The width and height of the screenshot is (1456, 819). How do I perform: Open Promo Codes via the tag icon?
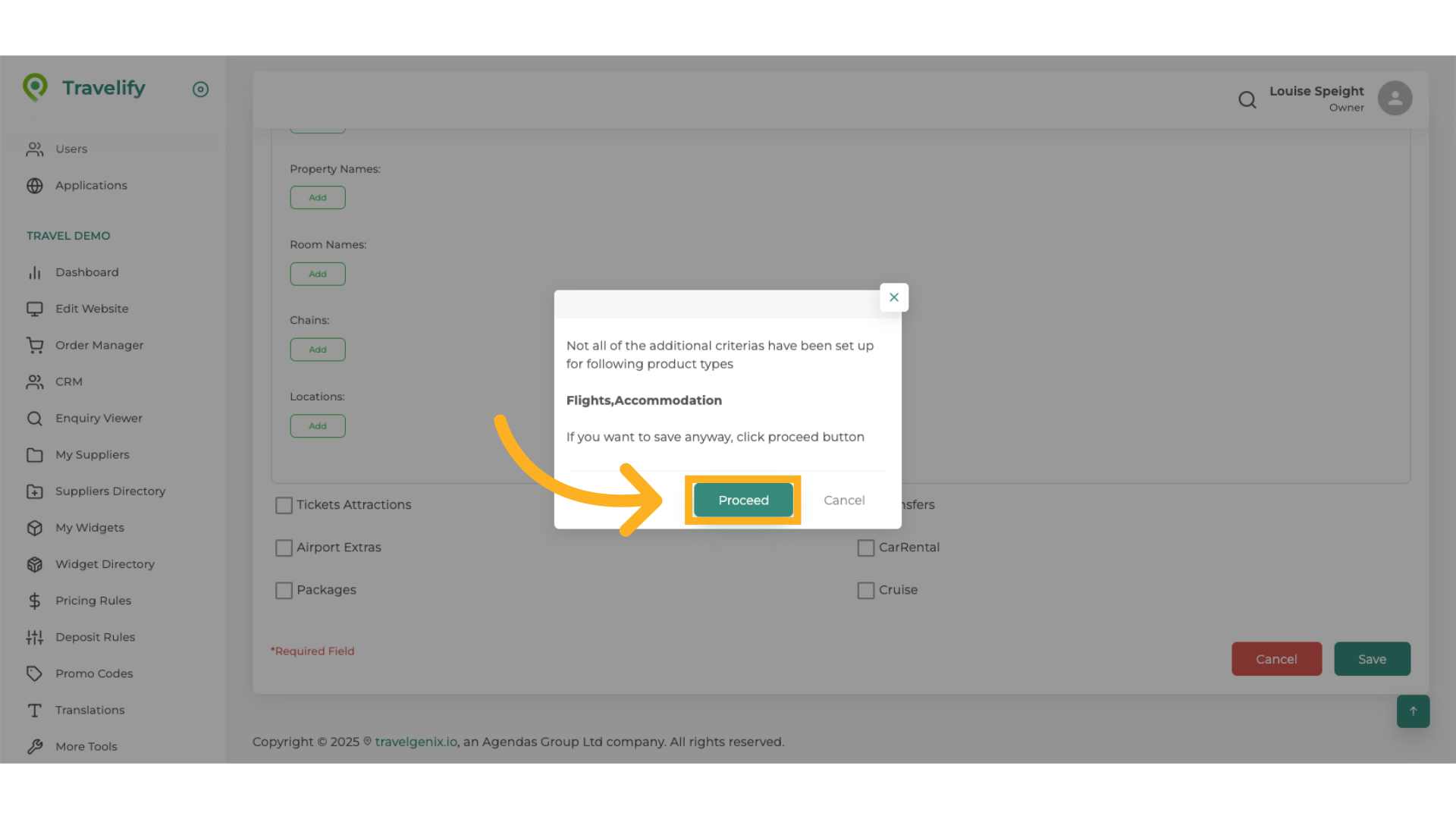(x=35, y=673)
